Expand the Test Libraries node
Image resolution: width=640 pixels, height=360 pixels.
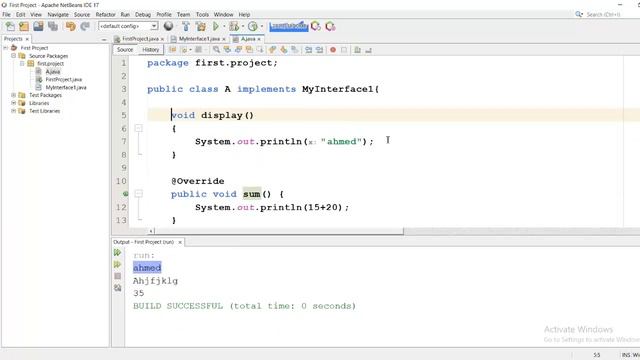tap(14, 111)
